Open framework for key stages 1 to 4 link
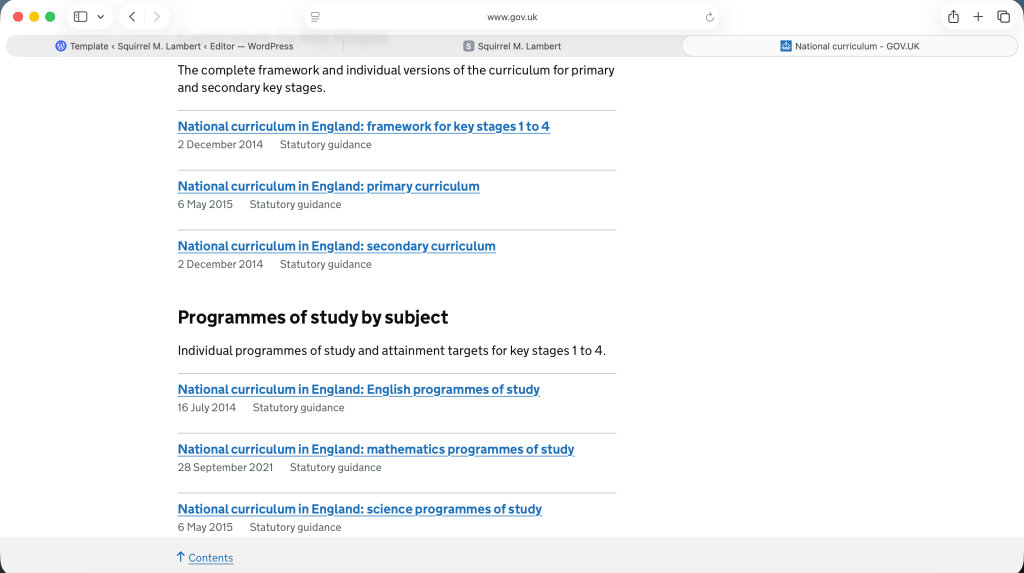 (363, 127)
